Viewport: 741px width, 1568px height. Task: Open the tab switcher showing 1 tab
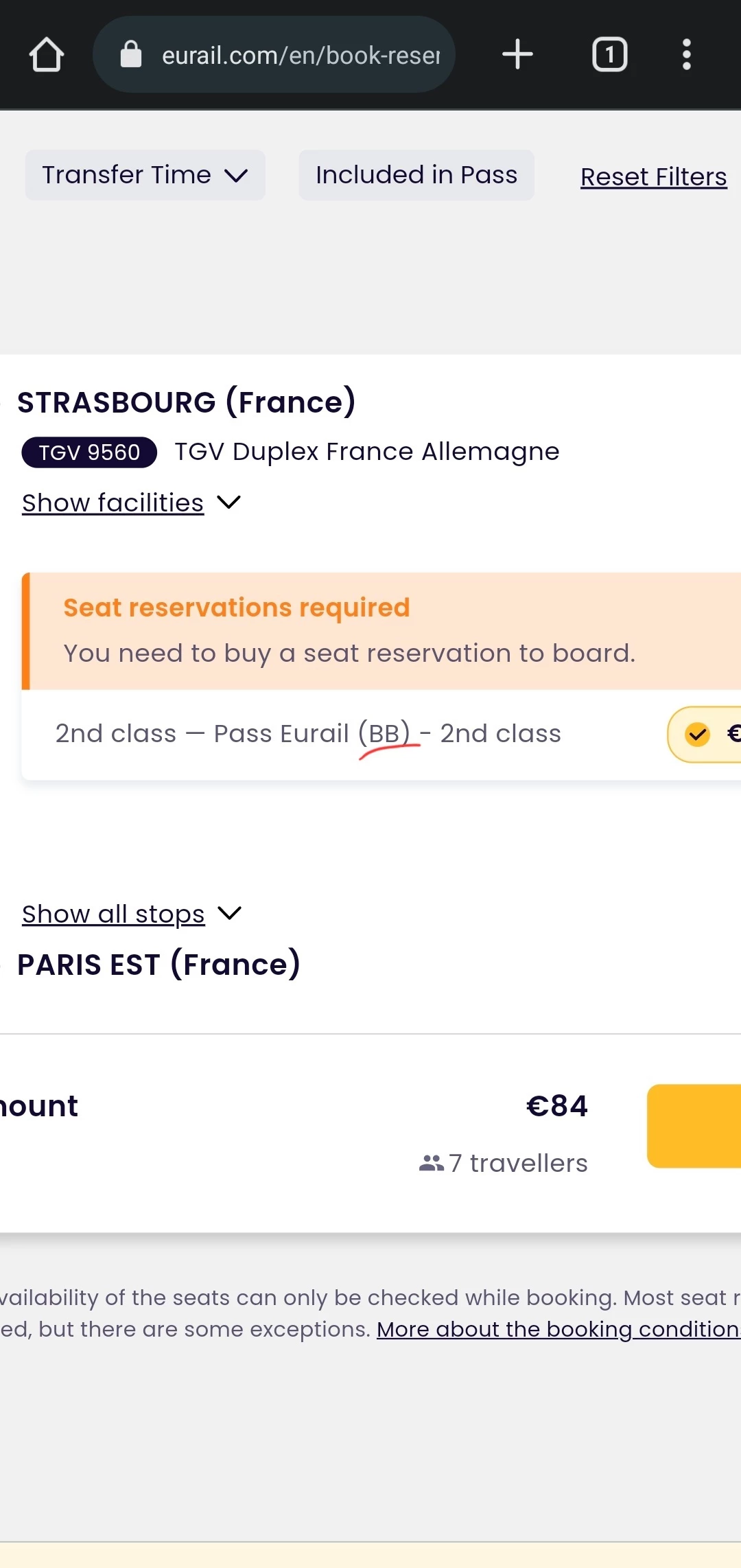point(609,54)
